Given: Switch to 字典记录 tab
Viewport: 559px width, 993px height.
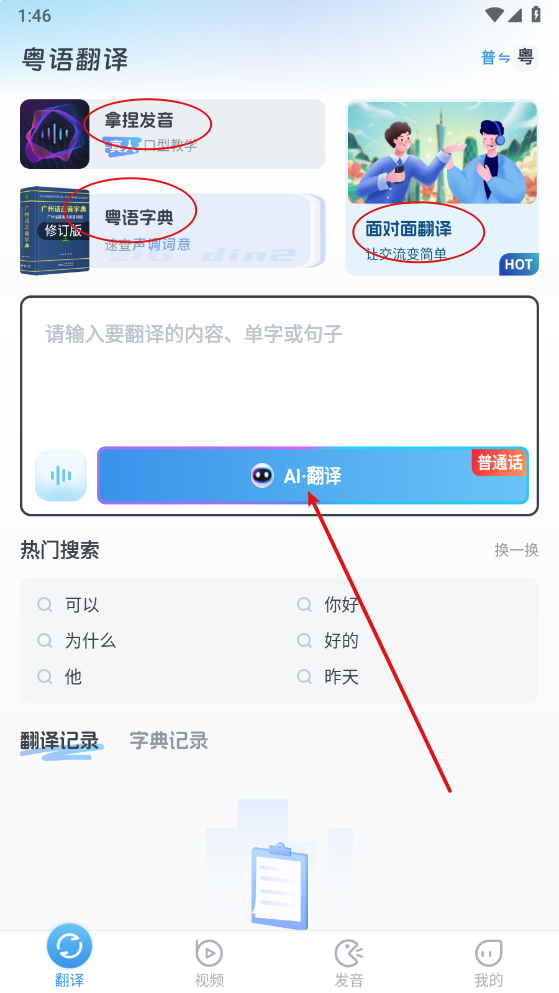Looking at the screenshot, I should (x=168, y=740).
